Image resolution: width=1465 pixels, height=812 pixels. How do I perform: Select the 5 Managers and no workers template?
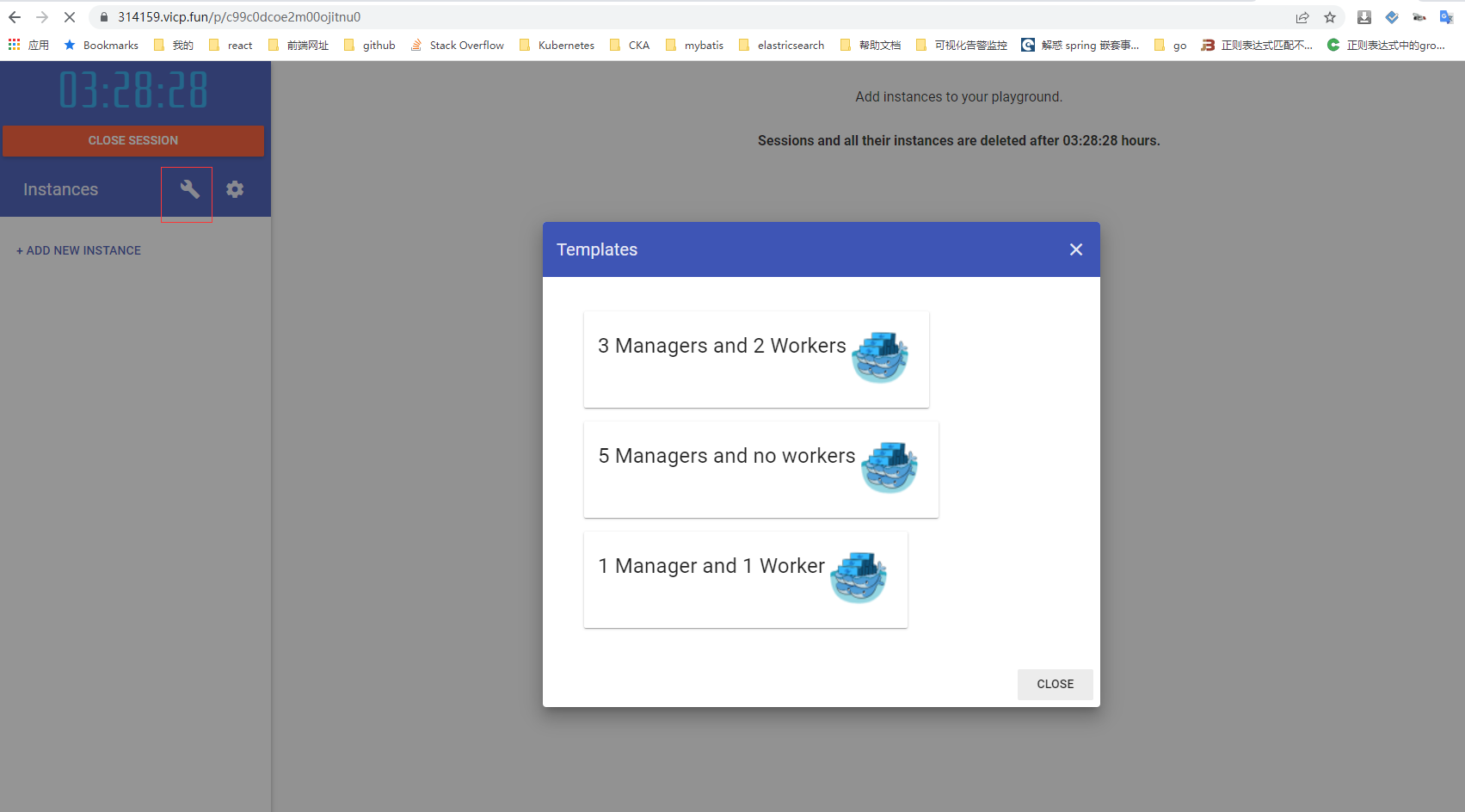(761, 470)
